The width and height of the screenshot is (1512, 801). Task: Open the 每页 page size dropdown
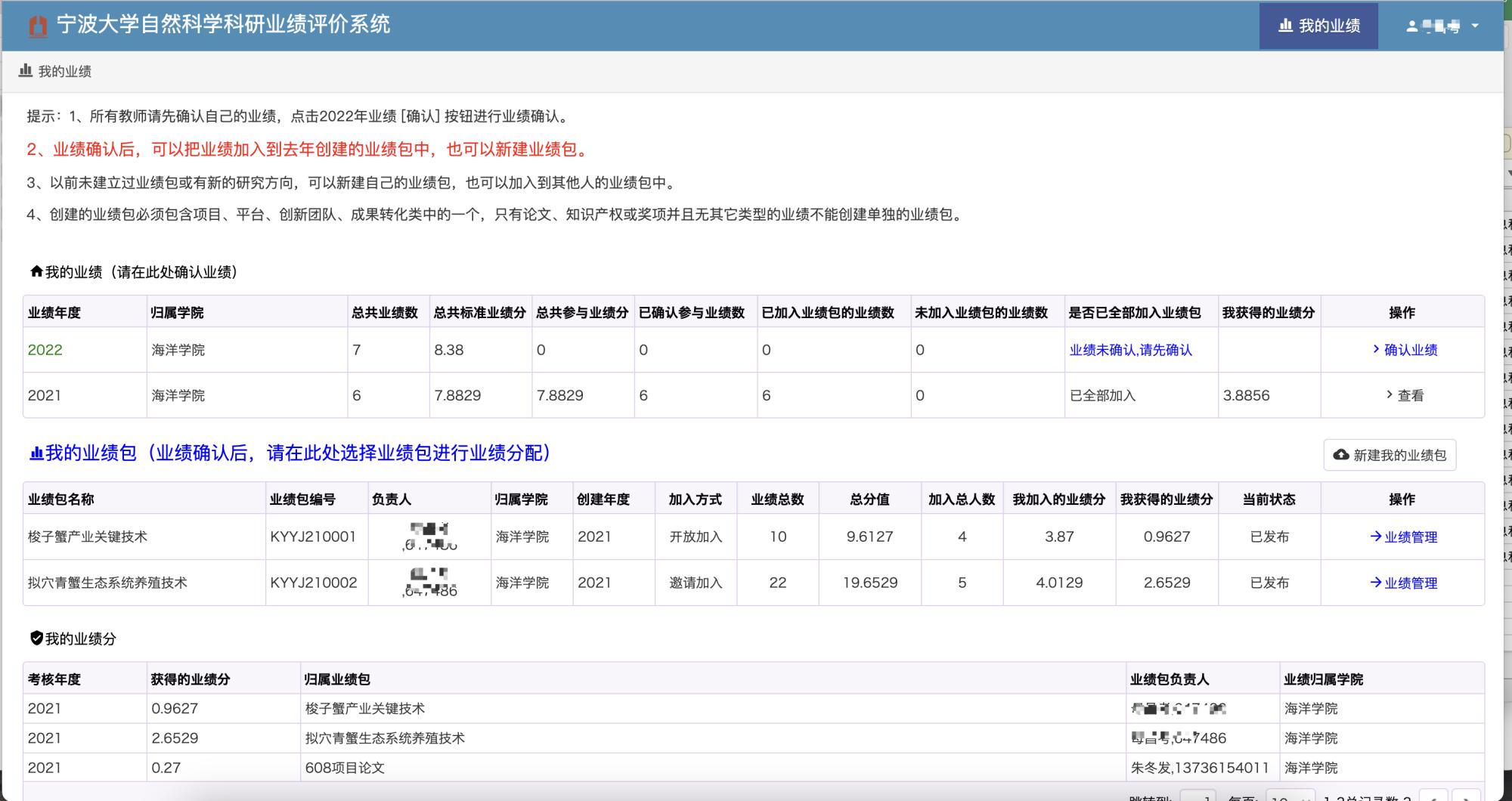pyautogui.click(x=1290, y=796)
